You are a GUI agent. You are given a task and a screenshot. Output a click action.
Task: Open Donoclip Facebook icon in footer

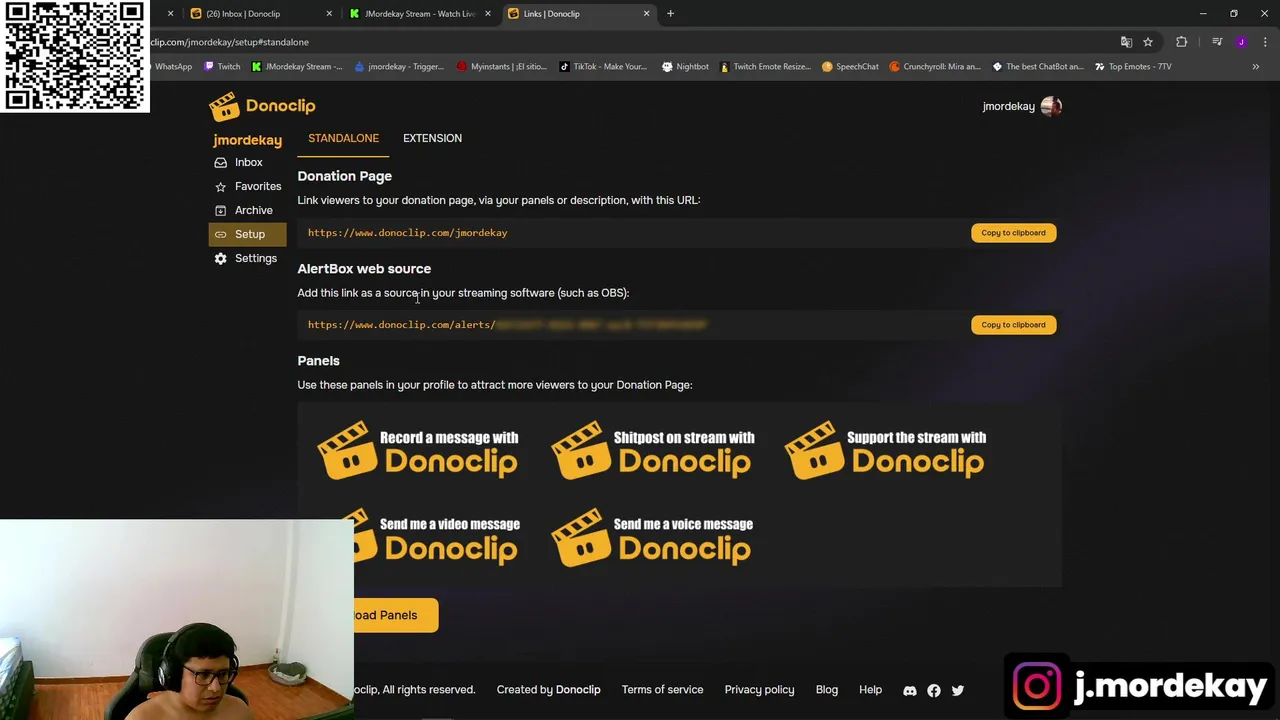click(x=933, y=690)
